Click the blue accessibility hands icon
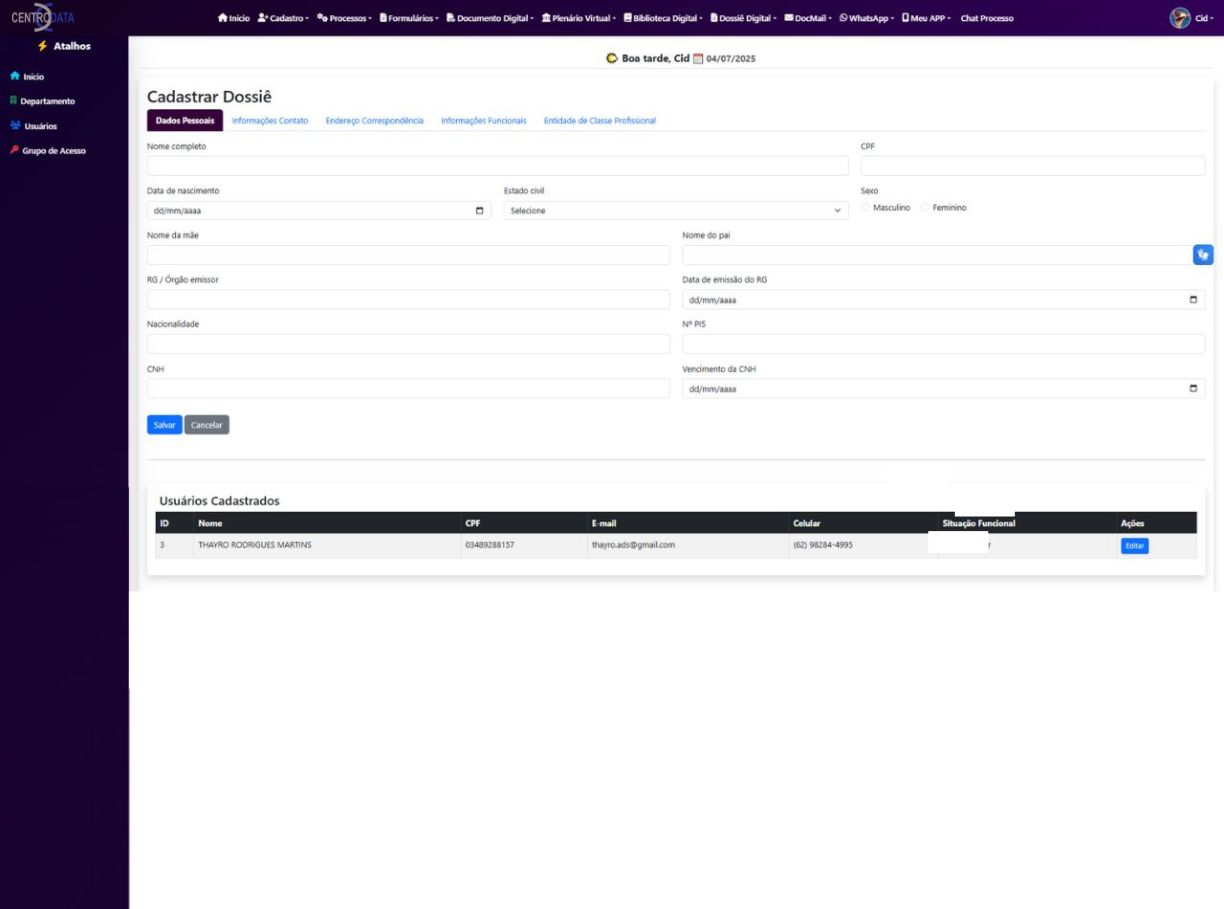Viewport: 1224px width, 909px height. point(1203,255)
